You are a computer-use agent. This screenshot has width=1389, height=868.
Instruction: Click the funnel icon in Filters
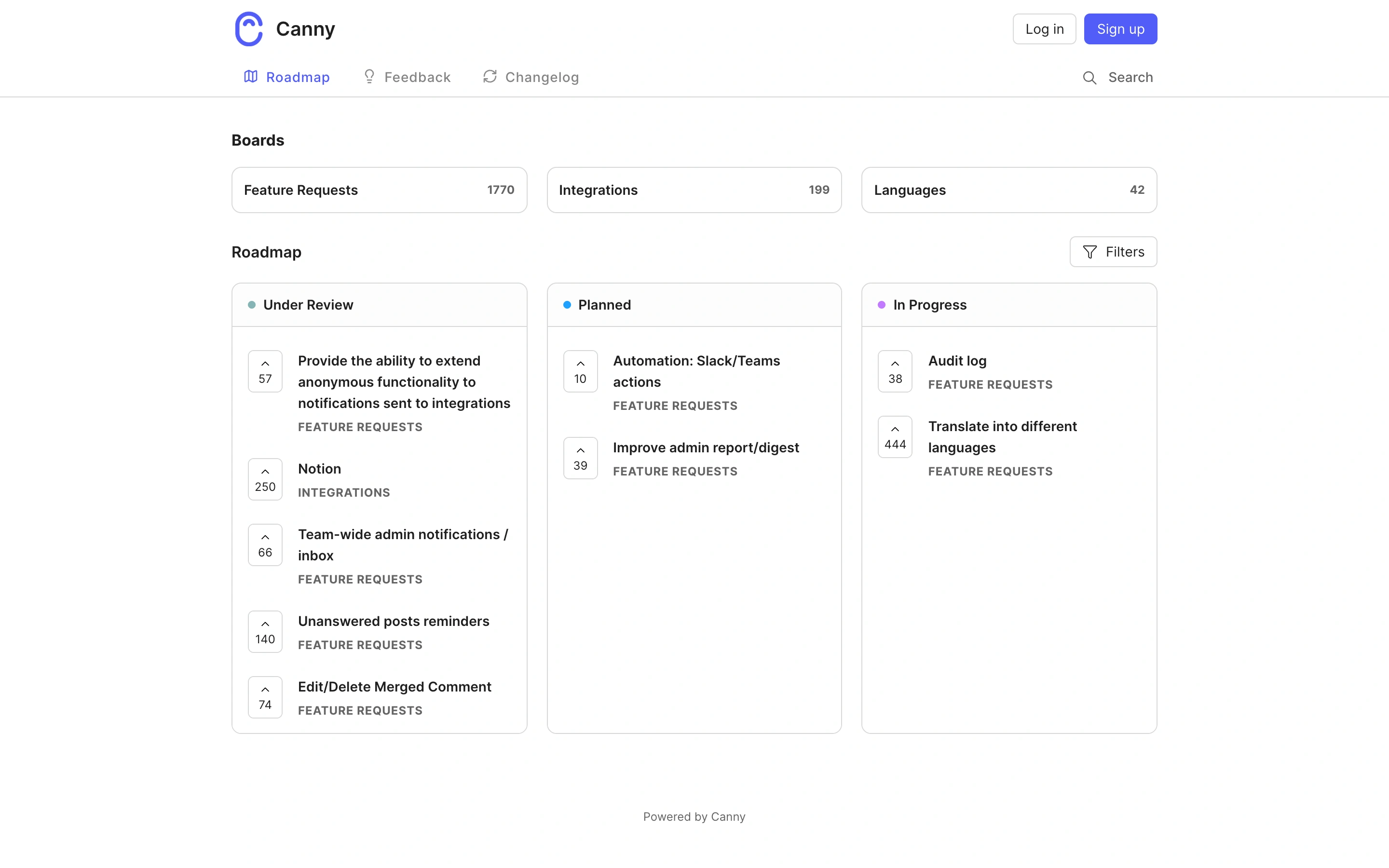[1089, 252]
